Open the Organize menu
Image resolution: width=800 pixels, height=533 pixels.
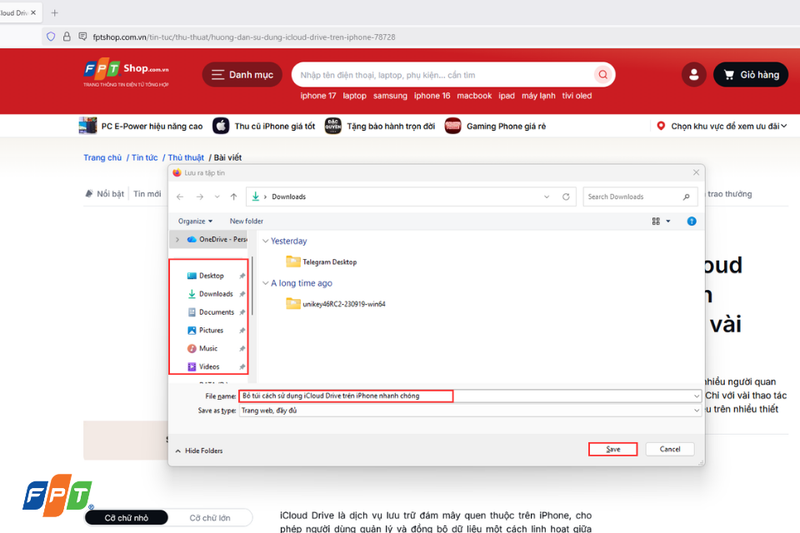point(195,221)
